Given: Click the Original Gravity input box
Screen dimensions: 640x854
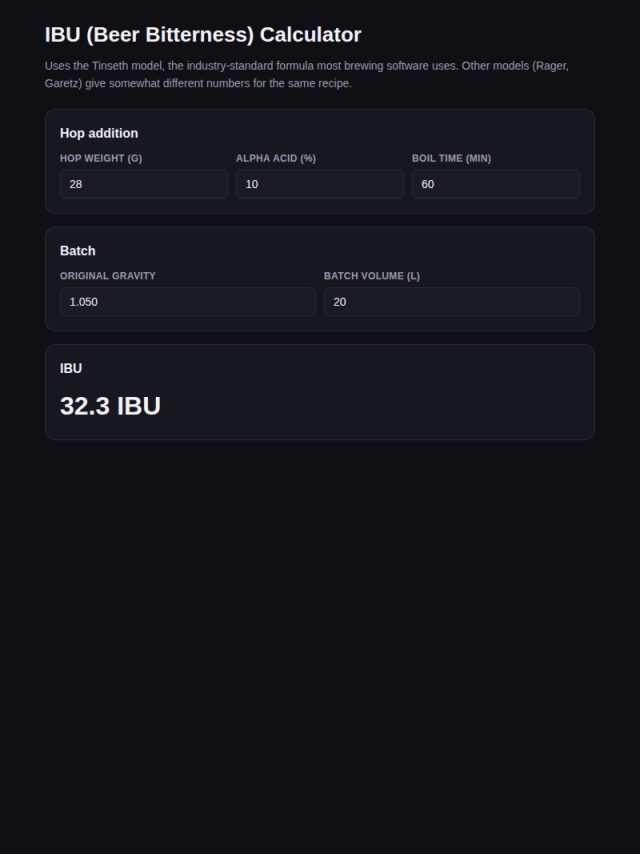Looking at the screenshot, I should pyautogui.click(x=188, y=302).
